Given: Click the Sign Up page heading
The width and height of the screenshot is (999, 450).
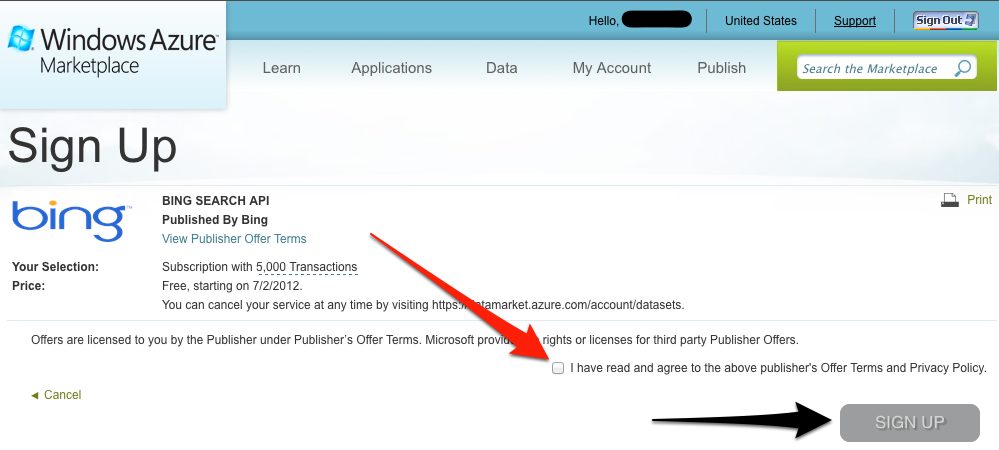Looking at the screenshot, I should point(92,146).
